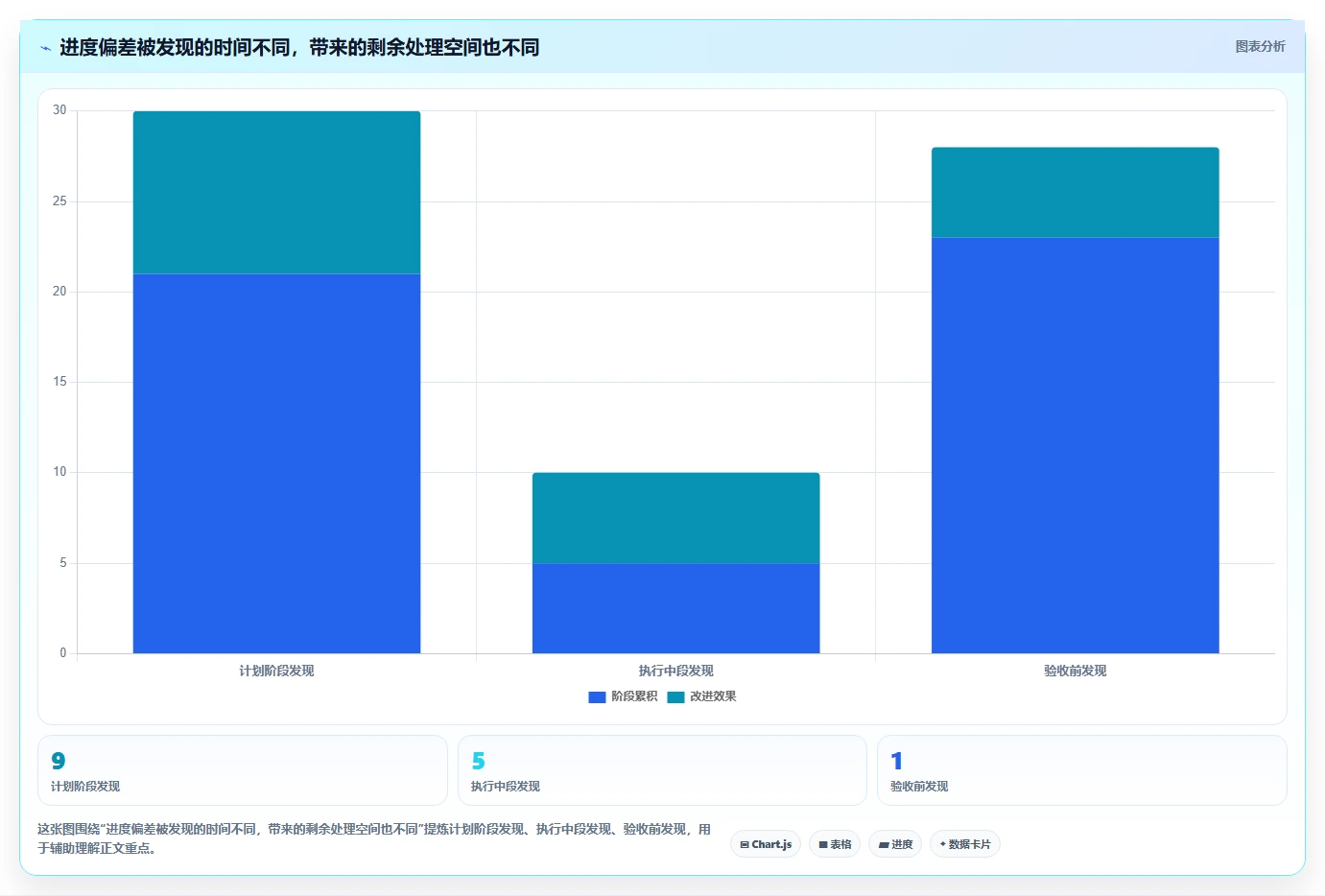Open the card showing 1 验收前发现
This screenshot has width=1325, height=896.
[1082, 770]
